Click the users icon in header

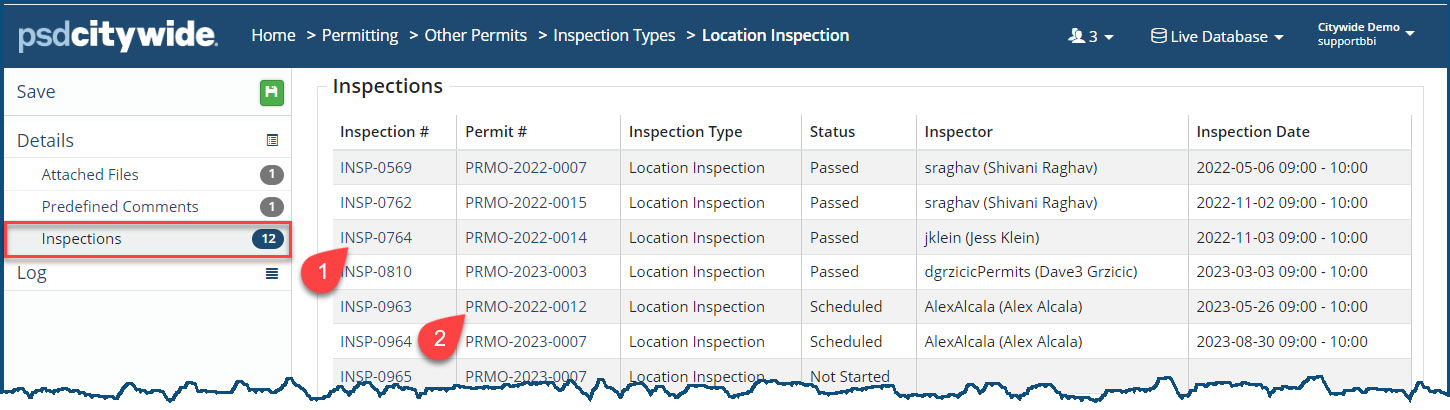click(x=1076, y=36)
